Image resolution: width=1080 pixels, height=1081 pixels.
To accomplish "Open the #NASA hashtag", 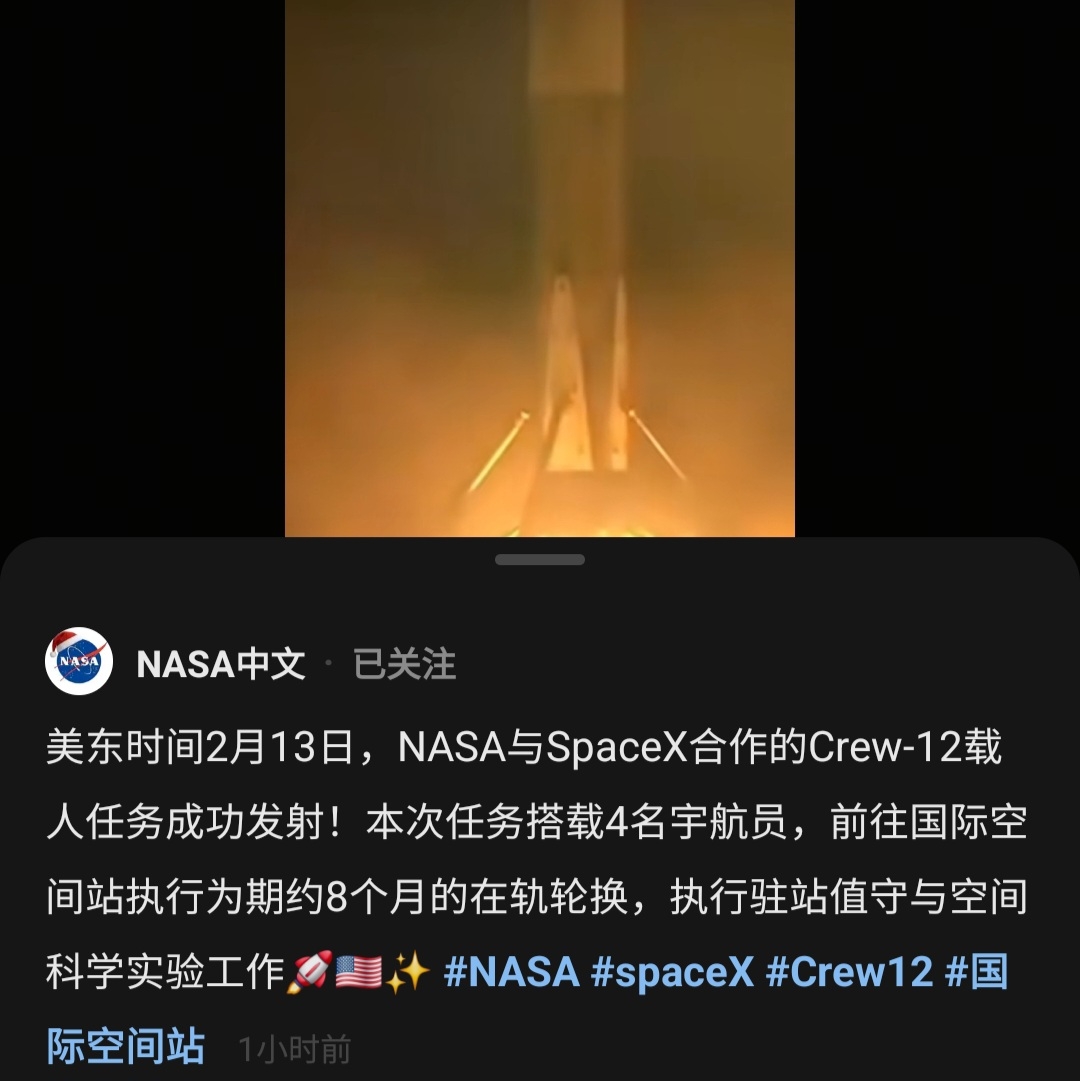I will [x=511, y=972].
